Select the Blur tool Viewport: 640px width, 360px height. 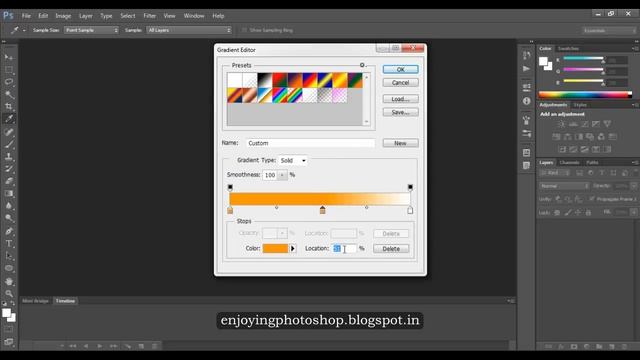[x=9, y=206]
